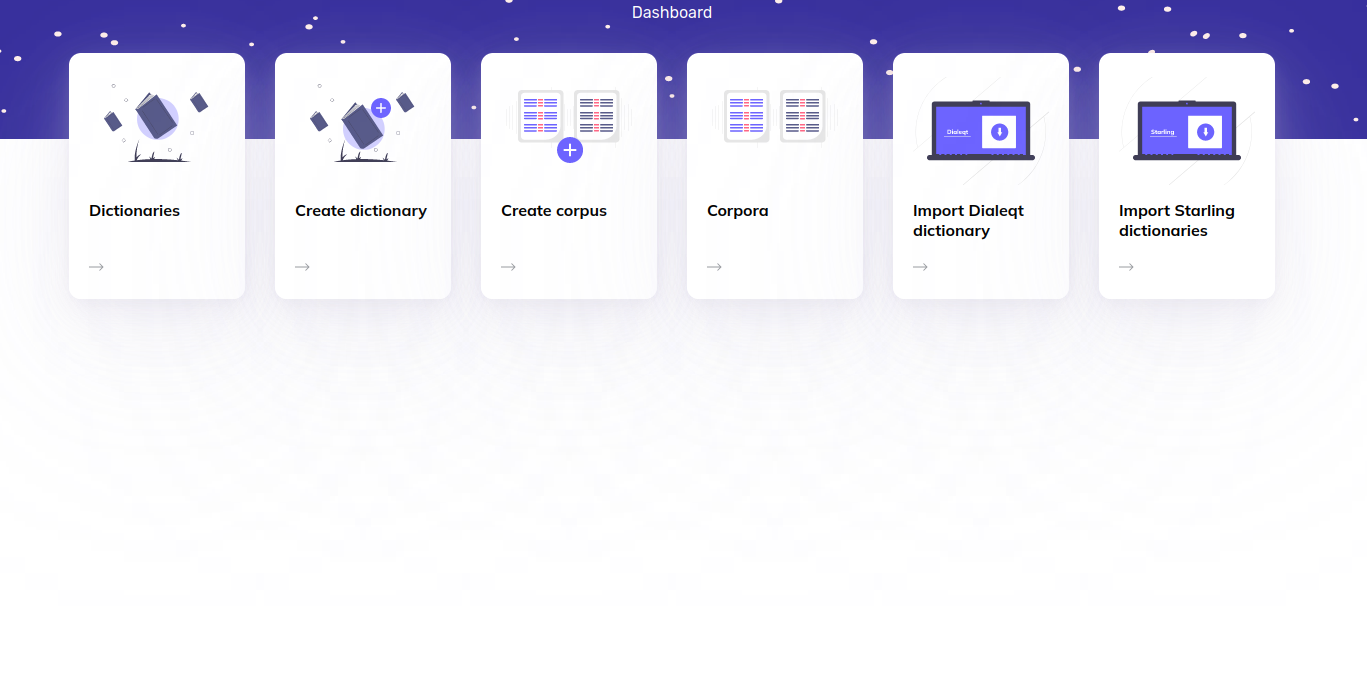
Task: Open Import Starling dictionaries title
Action: coord(1177,221)
